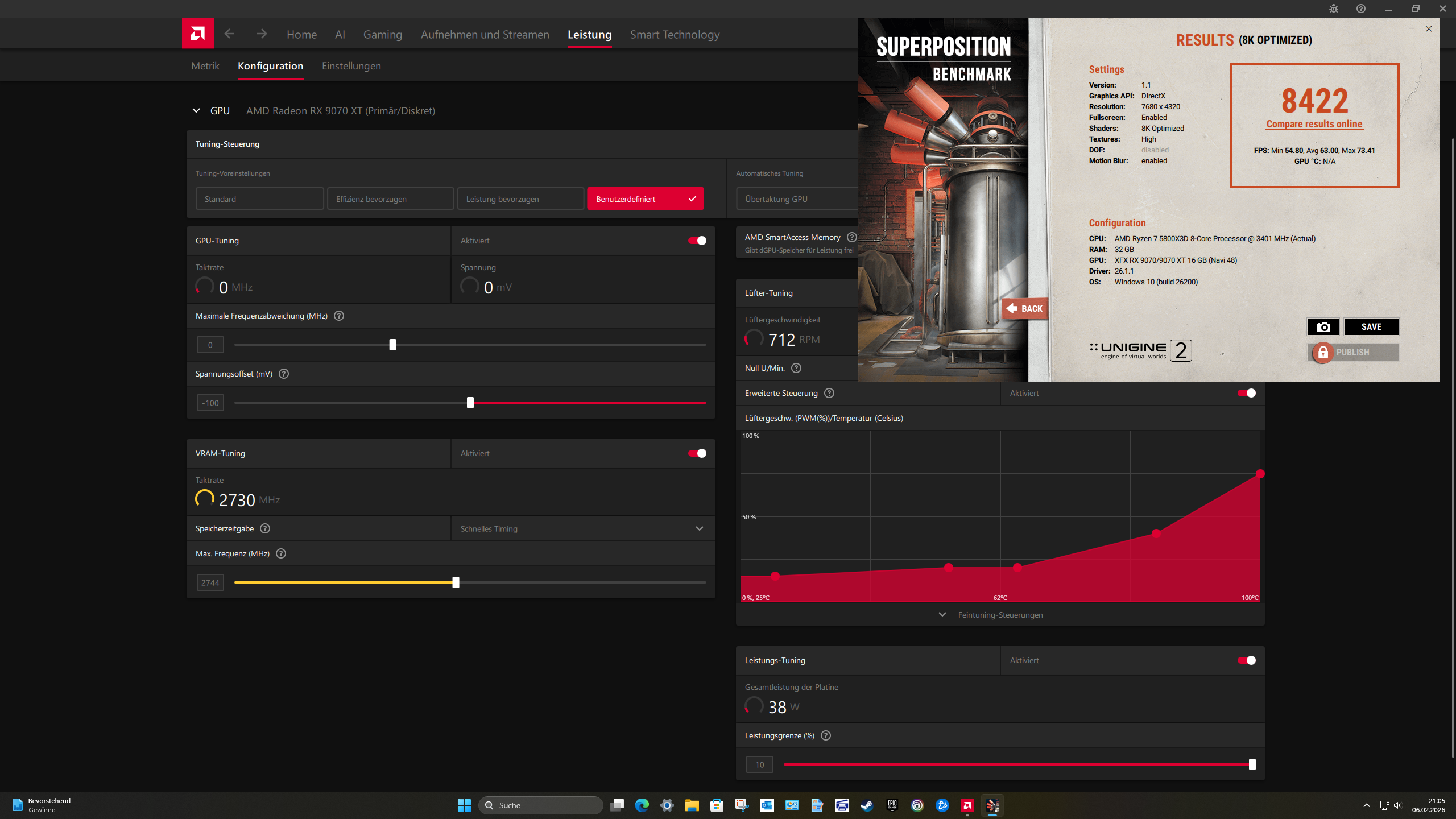
Task: Select the Standard tuning preset
Action: tap(259, 199)
